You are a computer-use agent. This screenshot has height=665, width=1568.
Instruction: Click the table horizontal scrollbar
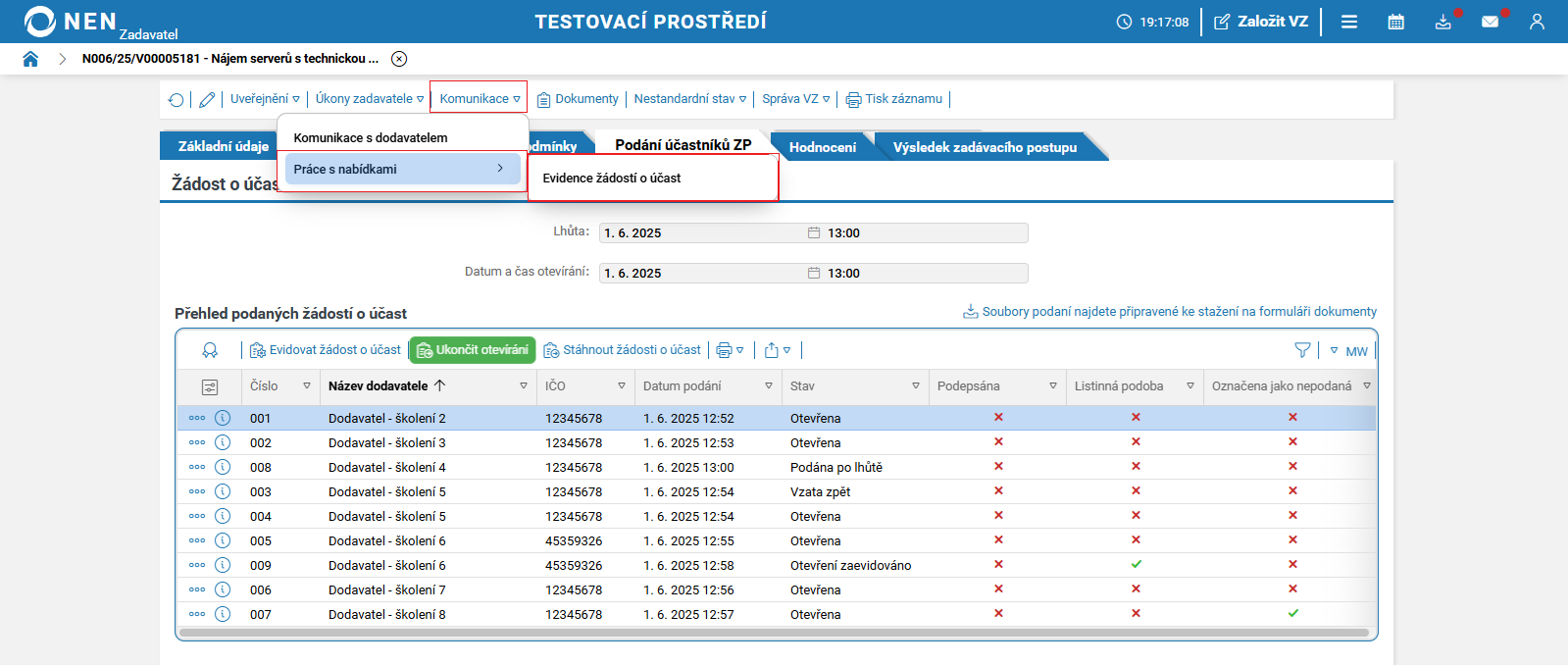pyautogui.click(x=775, y=634)
